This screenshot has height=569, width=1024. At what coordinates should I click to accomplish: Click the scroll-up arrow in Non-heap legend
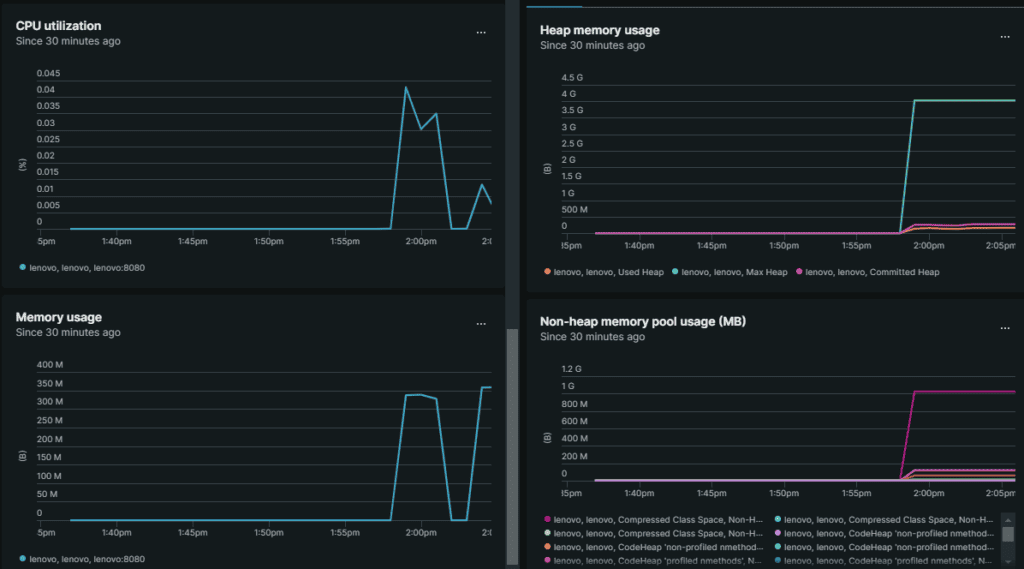pos(1008,520)
